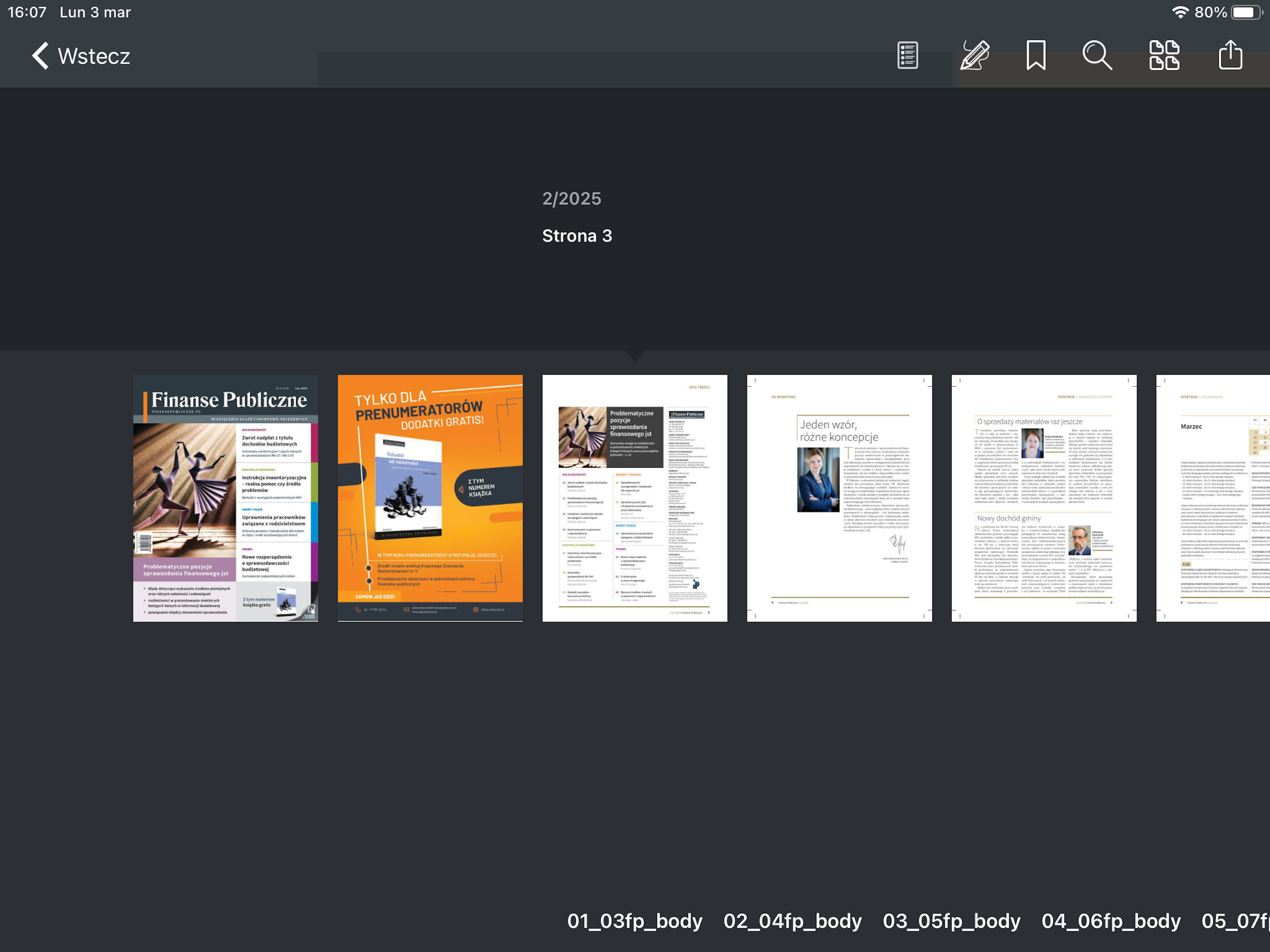Open the Finanse Publiczne cover page thumbnail
Image resolution: width=1270 pixels, height=952 pixels.
[x=225, y=498]
